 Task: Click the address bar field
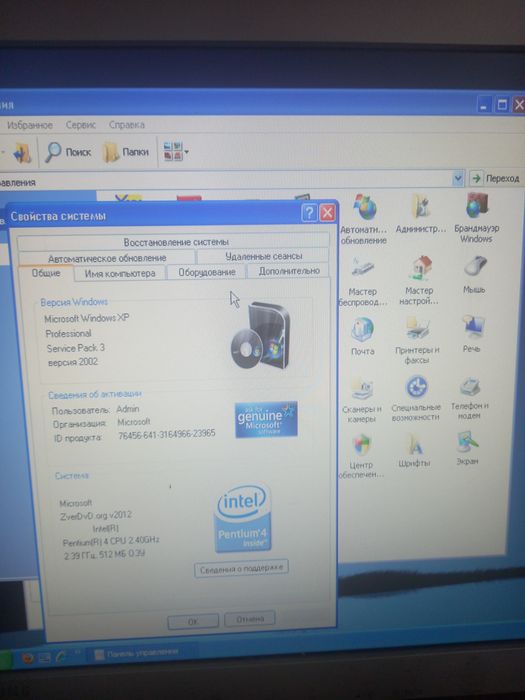click(x=225, y=180)
